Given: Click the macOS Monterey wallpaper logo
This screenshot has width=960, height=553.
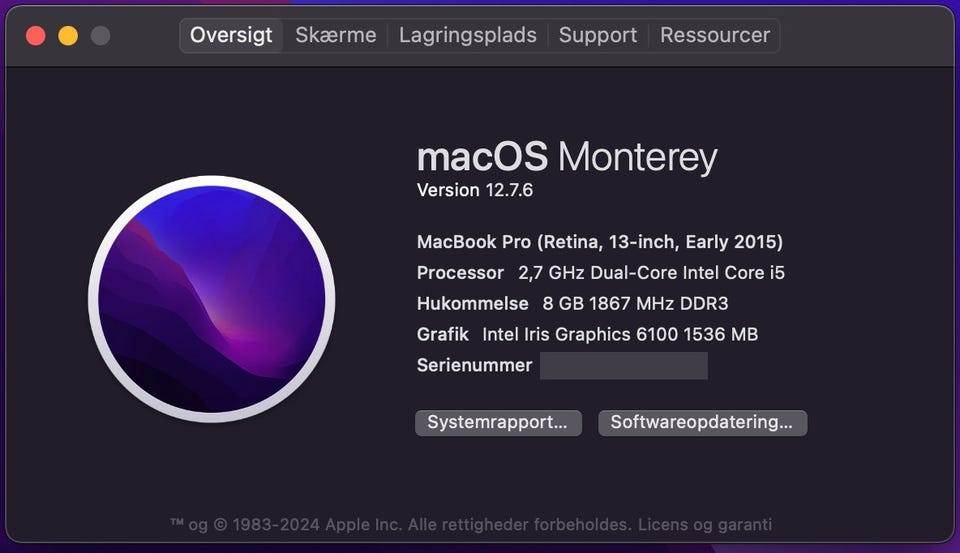Looking at the screenshot, I should pyautogui.click(x=211, y=299).
